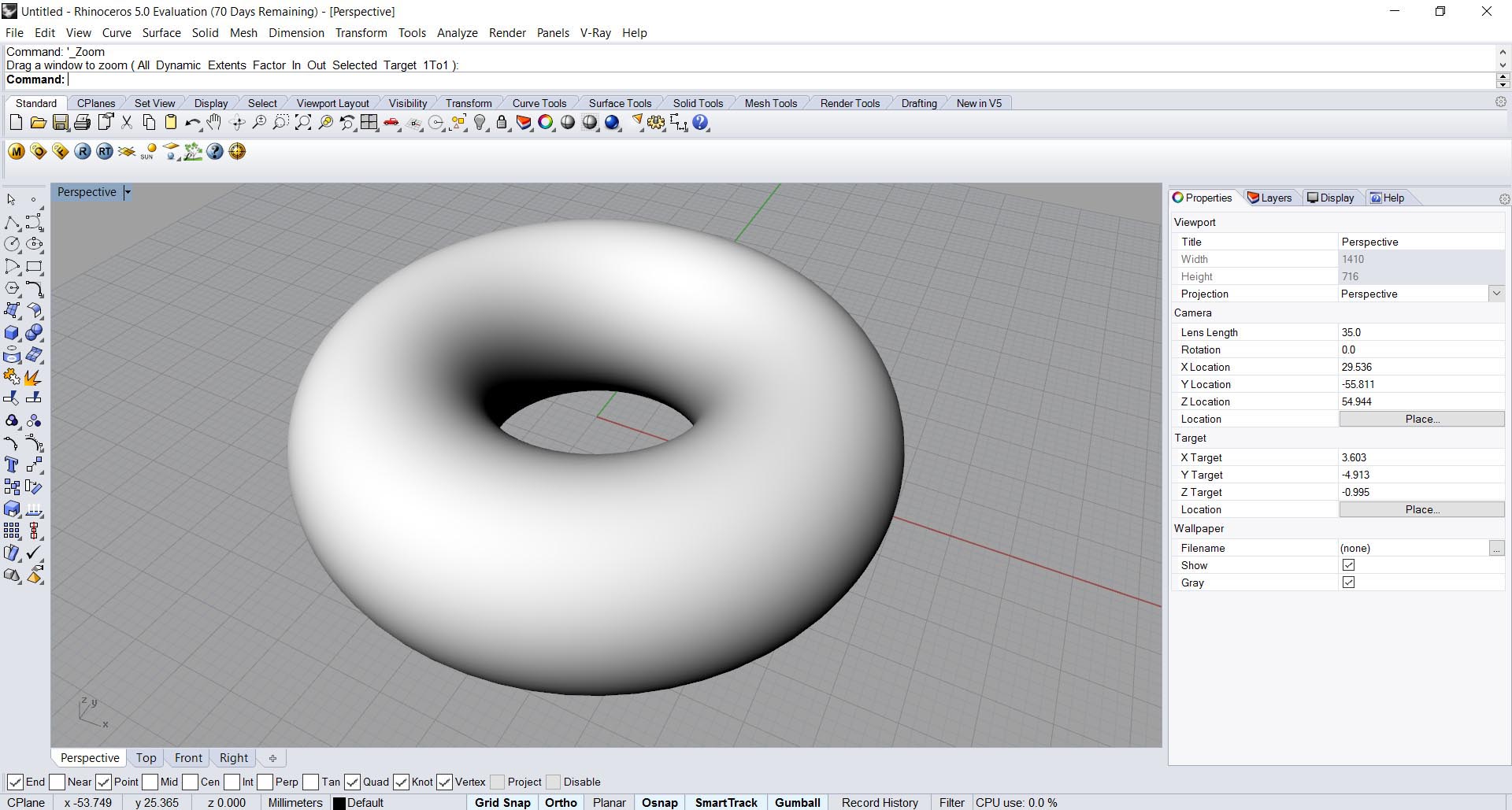Open Help with the blue question mark icon
This screenshot has height=810, width=1512.
700,123
